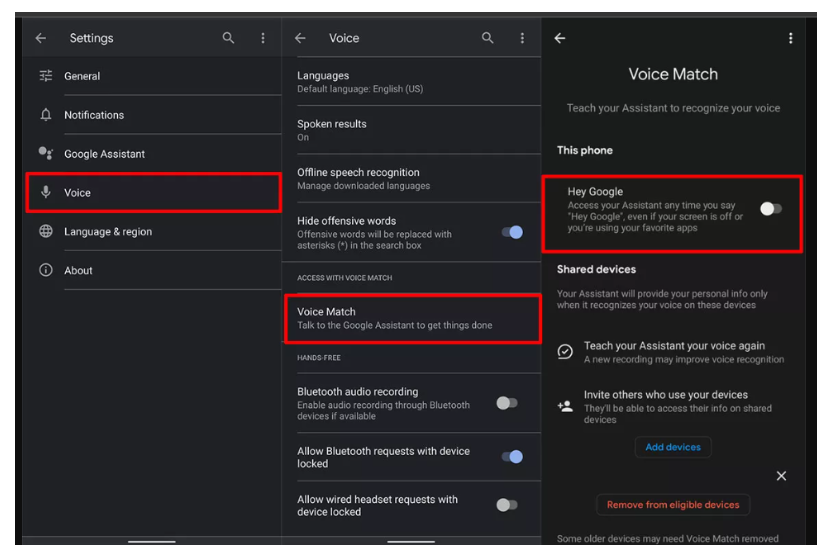
Task: Open overflow menu on Voice Match screen
Action: 790,38
